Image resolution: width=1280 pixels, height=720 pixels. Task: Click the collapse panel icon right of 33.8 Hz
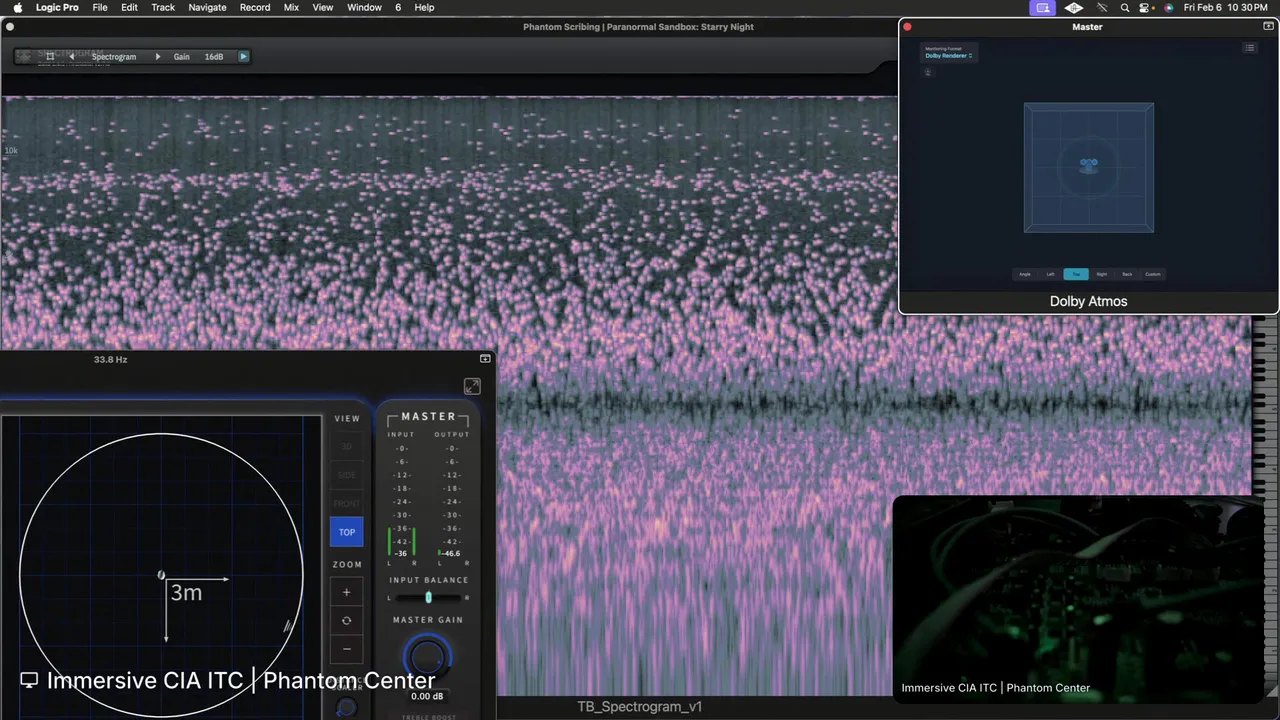tap(485, 359)
